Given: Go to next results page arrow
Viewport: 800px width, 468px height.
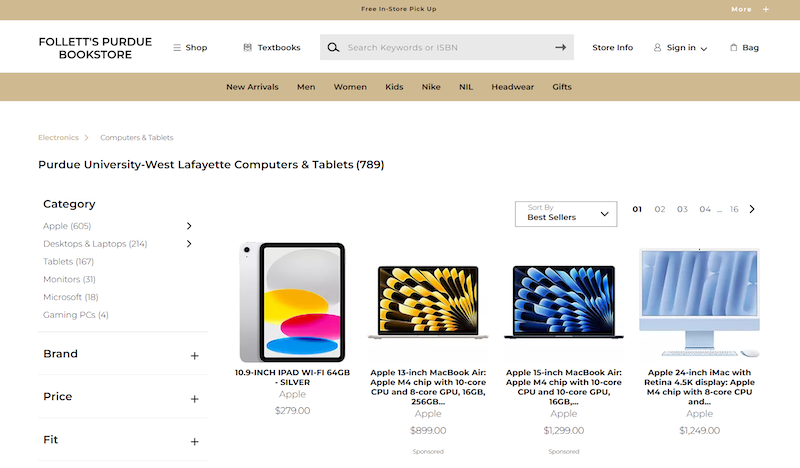Looking at the screenshot, I should click(x=752, y=209).
